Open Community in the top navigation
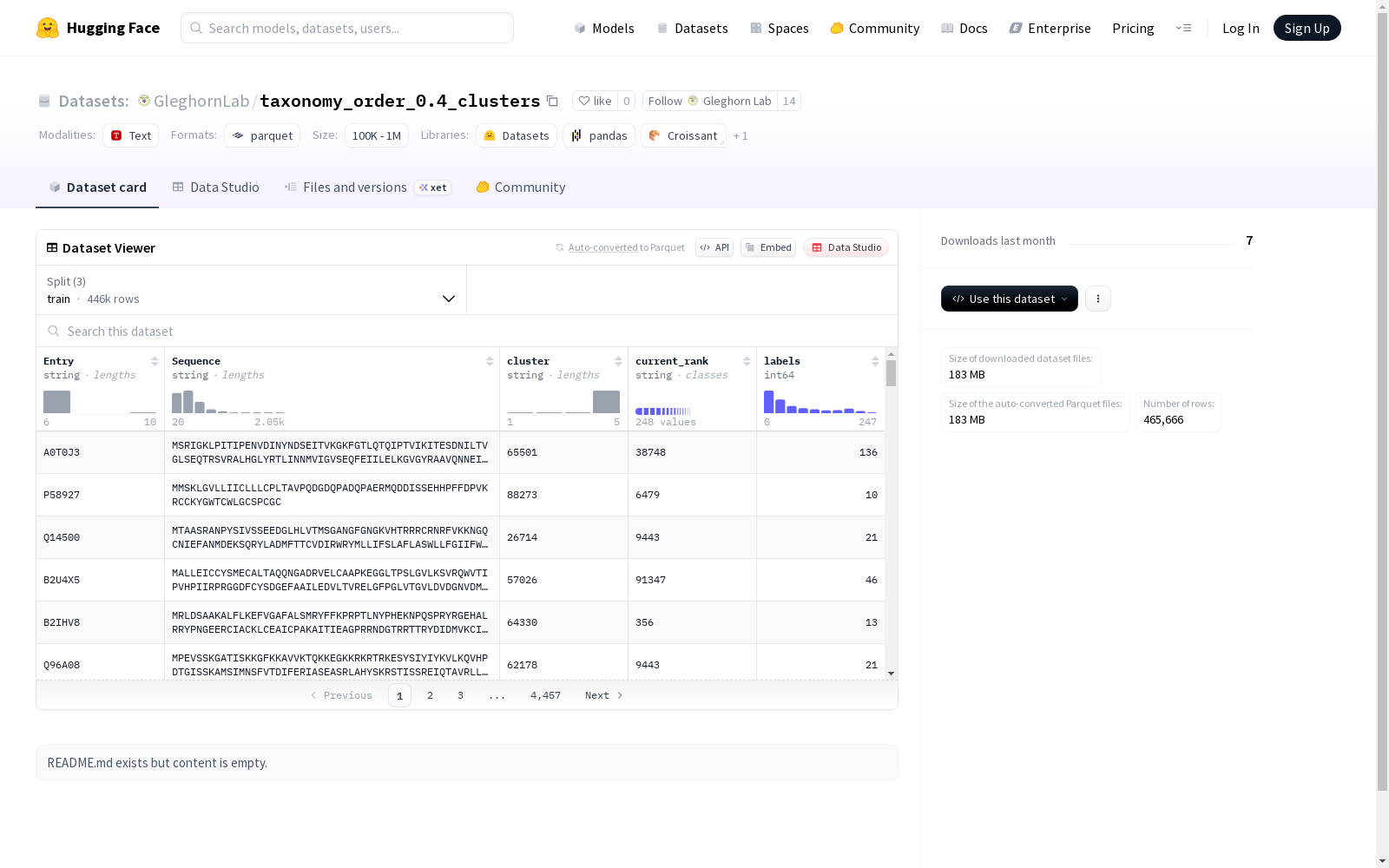 875,28
